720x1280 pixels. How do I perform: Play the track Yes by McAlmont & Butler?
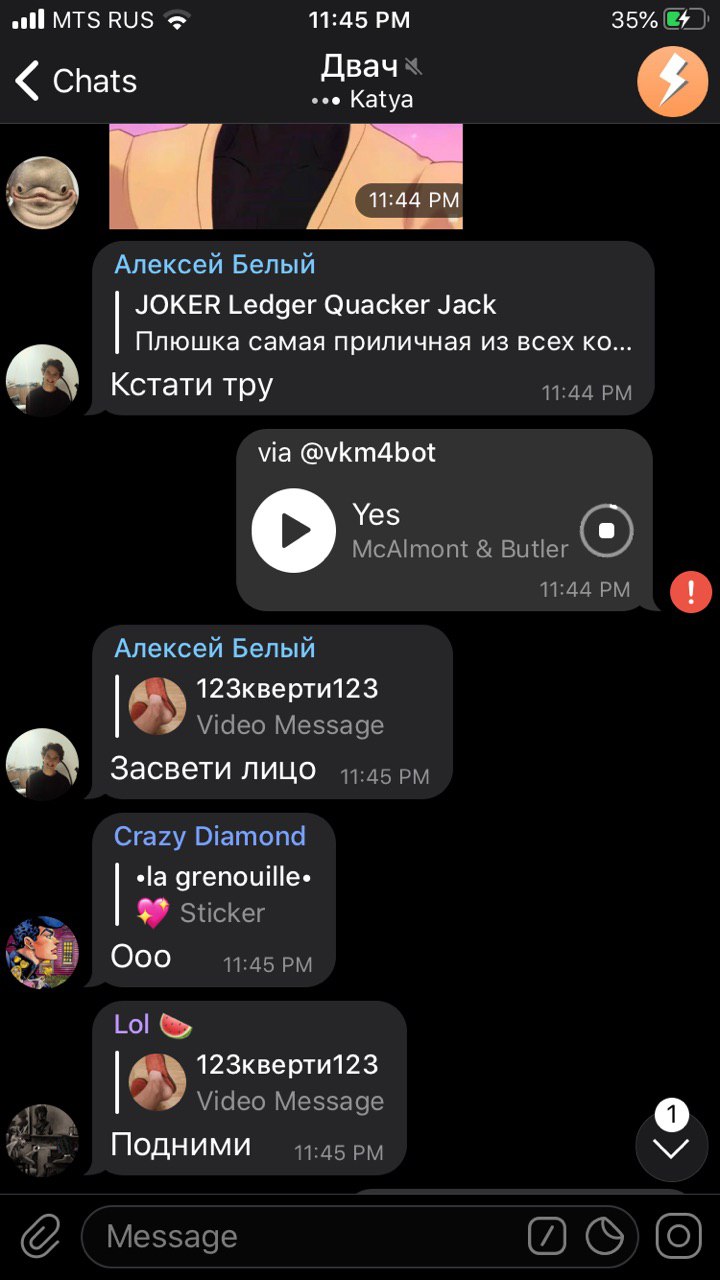(x=293, y=530)
